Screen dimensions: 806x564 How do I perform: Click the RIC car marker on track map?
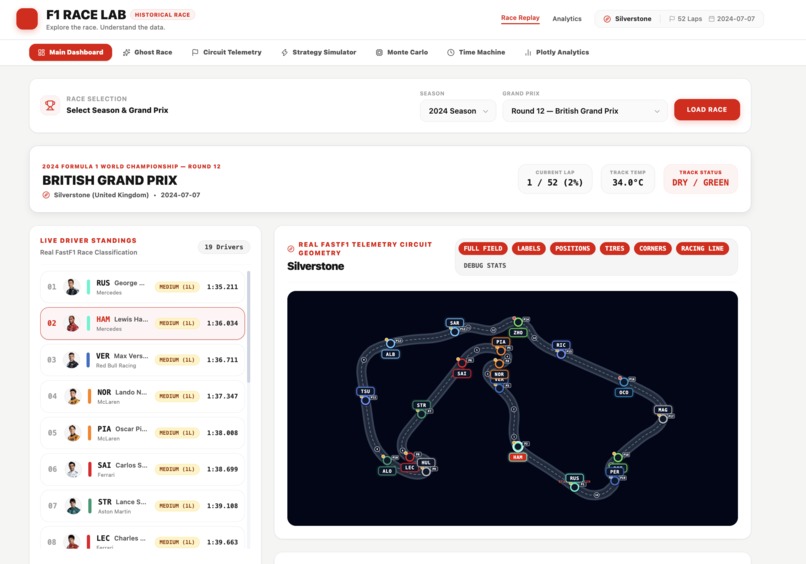coord(561,354)
